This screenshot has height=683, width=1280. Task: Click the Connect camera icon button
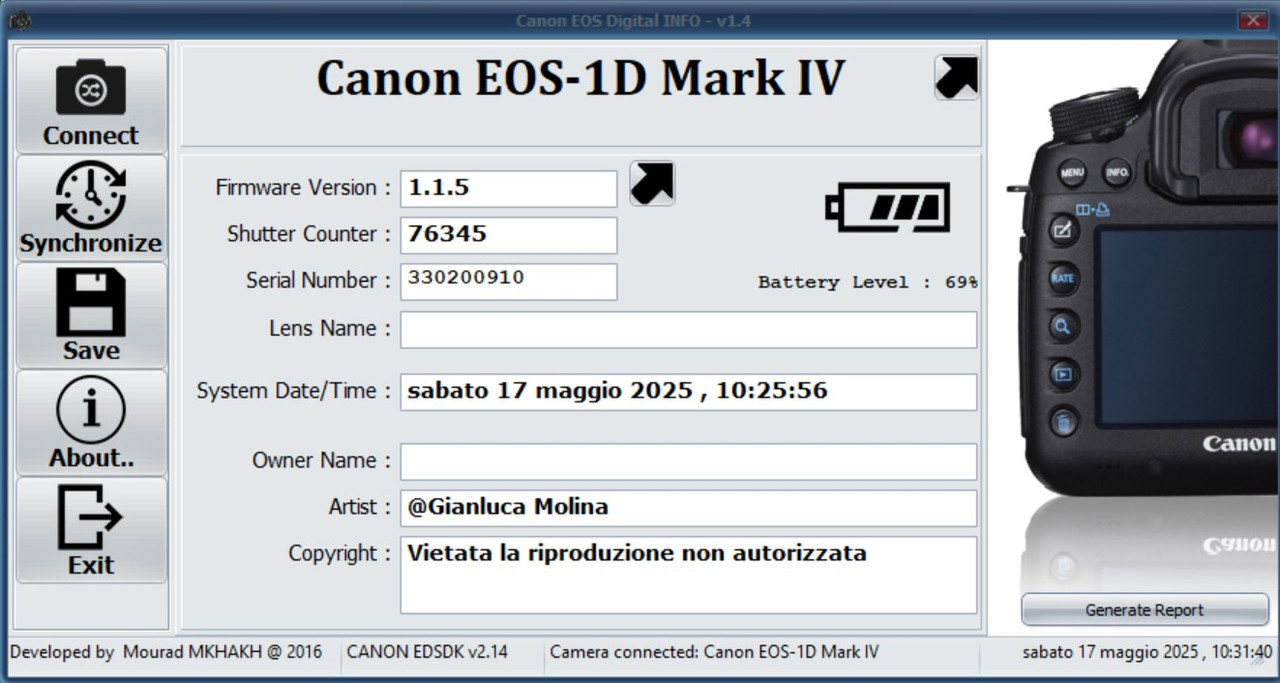(x=91, y=101)
